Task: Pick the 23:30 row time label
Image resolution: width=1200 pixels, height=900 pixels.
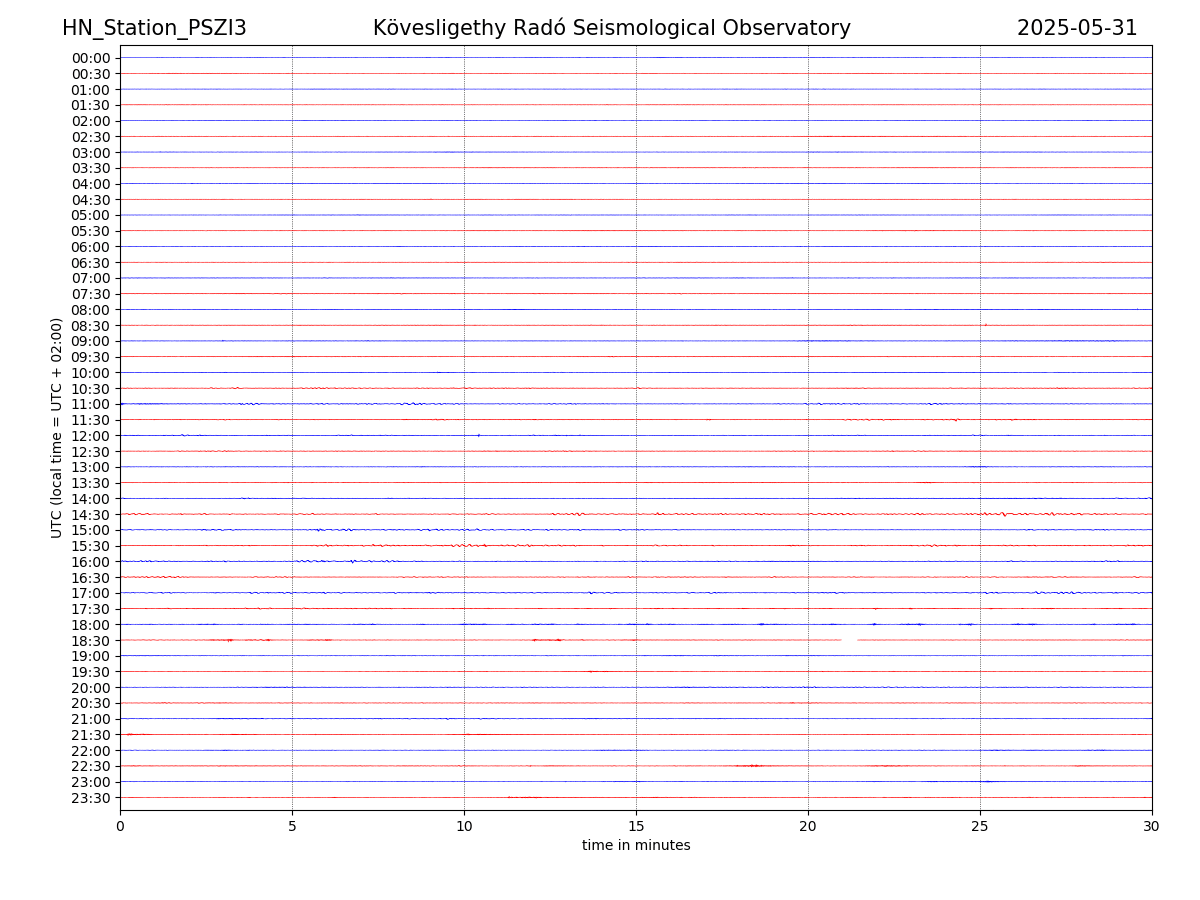Action: (x=91, y=798)
